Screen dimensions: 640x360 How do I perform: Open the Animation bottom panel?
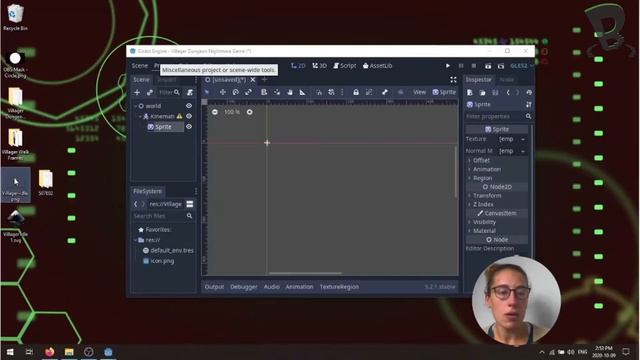coord(299,287)
